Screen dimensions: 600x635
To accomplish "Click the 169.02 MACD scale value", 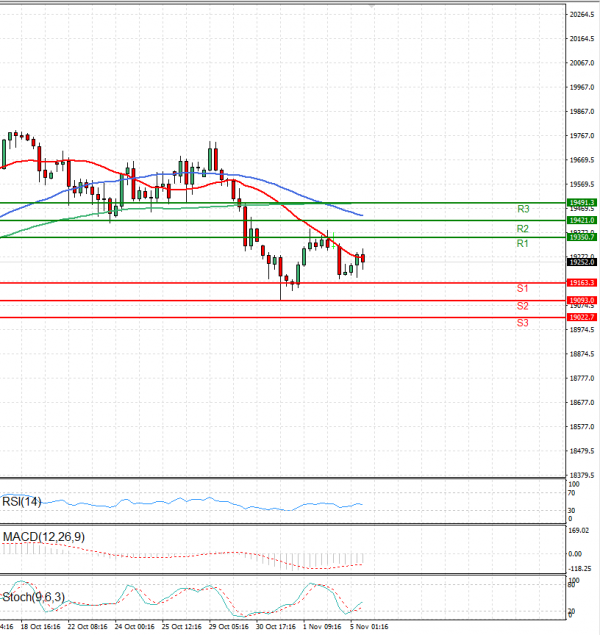I will (x=579, y=531).
